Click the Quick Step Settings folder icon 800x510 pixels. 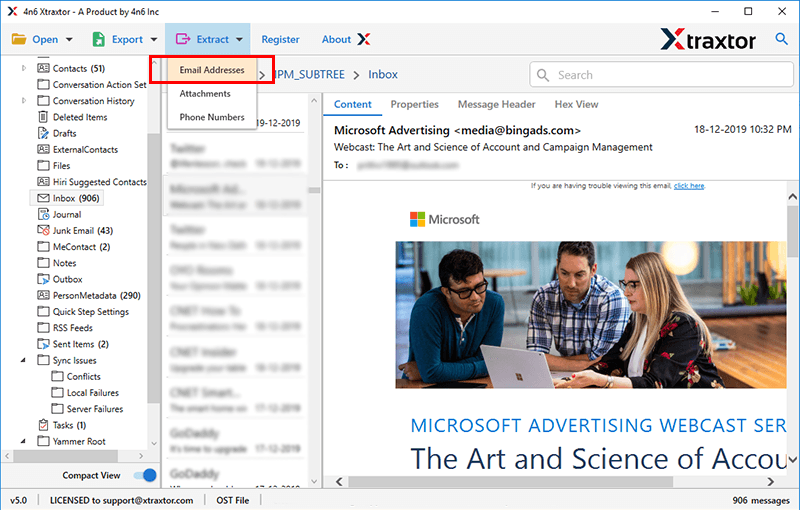point(43,311)
